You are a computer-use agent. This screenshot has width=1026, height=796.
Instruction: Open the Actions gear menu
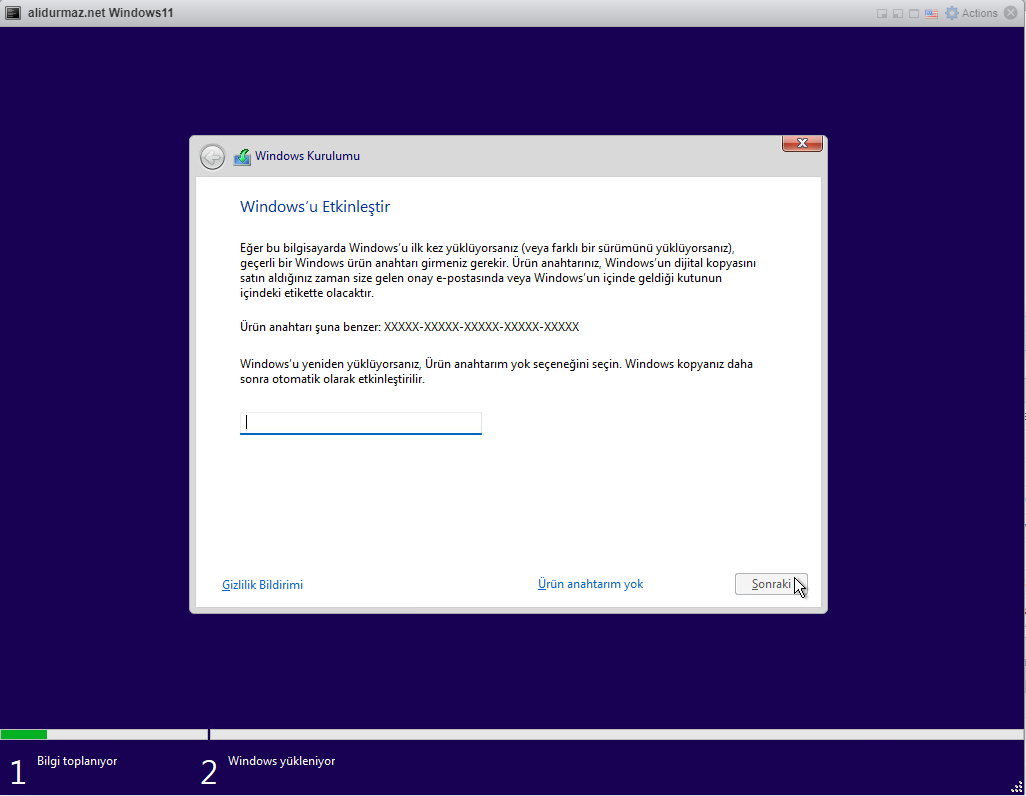click(972, 13)
